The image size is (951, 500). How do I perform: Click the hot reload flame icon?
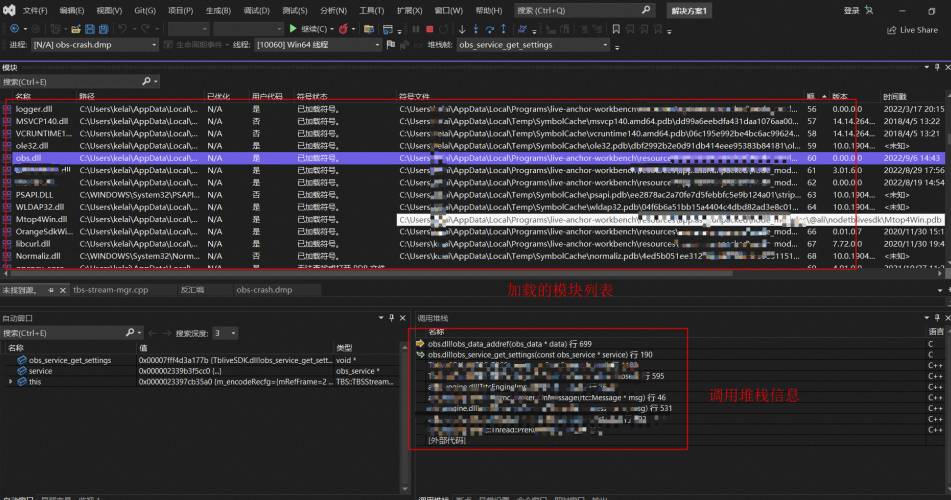[343, 29]
